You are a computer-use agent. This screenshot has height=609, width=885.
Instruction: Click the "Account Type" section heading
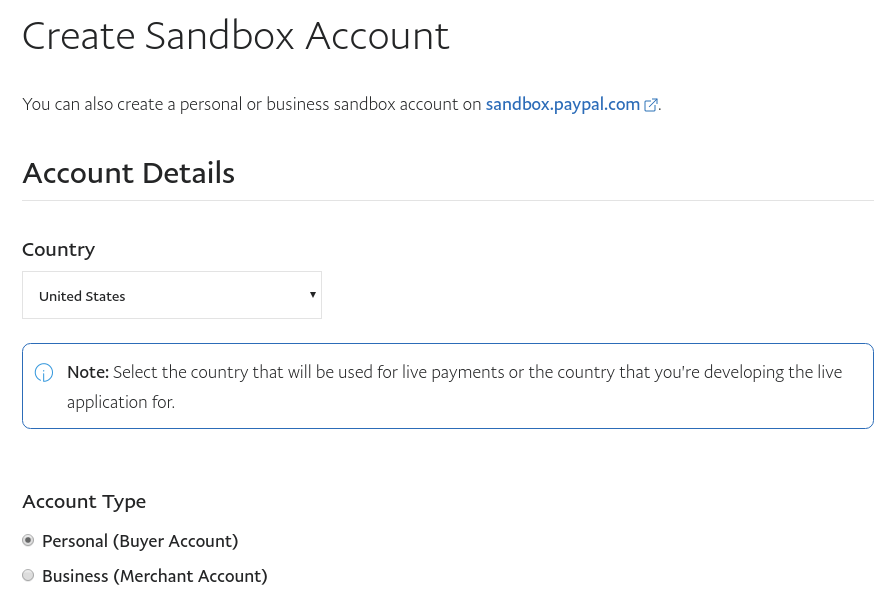[x=84, y=501]
